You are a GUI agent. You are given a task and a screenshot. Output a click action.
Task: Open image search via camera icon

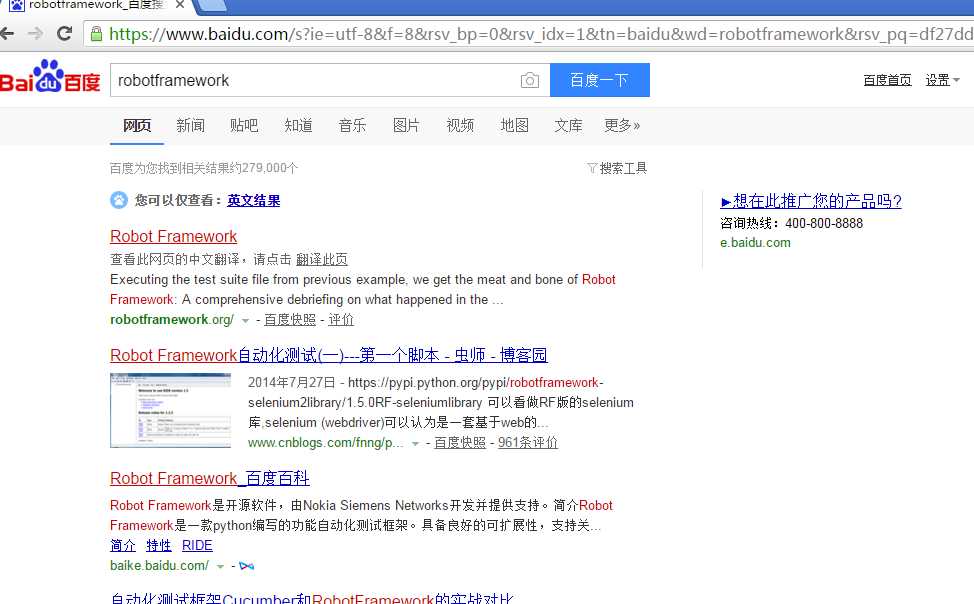pos(529,80)
